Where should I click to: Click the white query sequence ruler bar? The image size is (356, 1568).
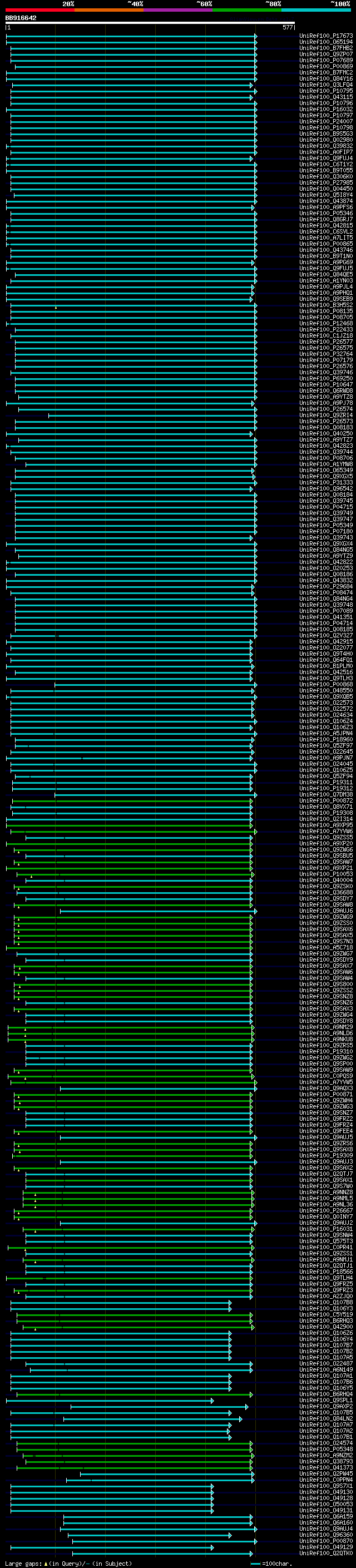pyautogui.click(x=150, y=23)
